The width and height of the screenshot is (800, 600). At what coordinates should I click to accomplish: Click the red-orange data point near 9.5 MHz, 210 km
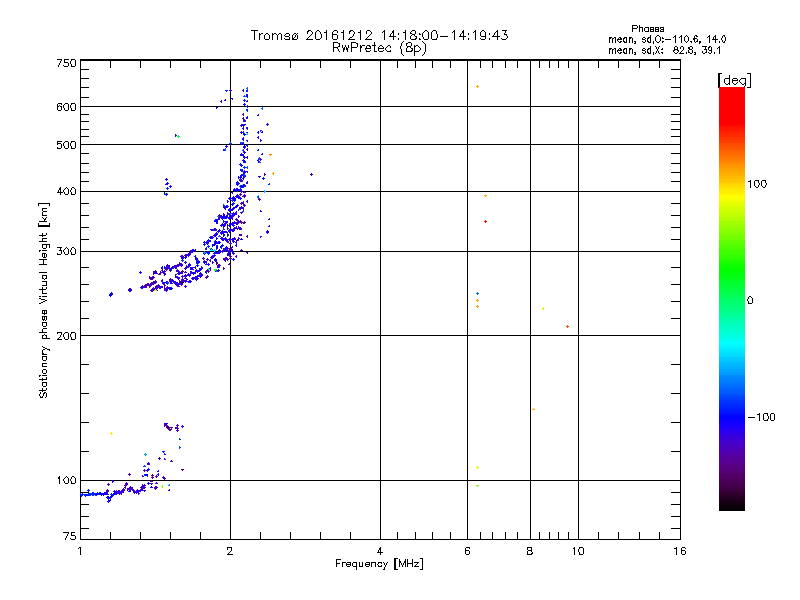(567, 327)
